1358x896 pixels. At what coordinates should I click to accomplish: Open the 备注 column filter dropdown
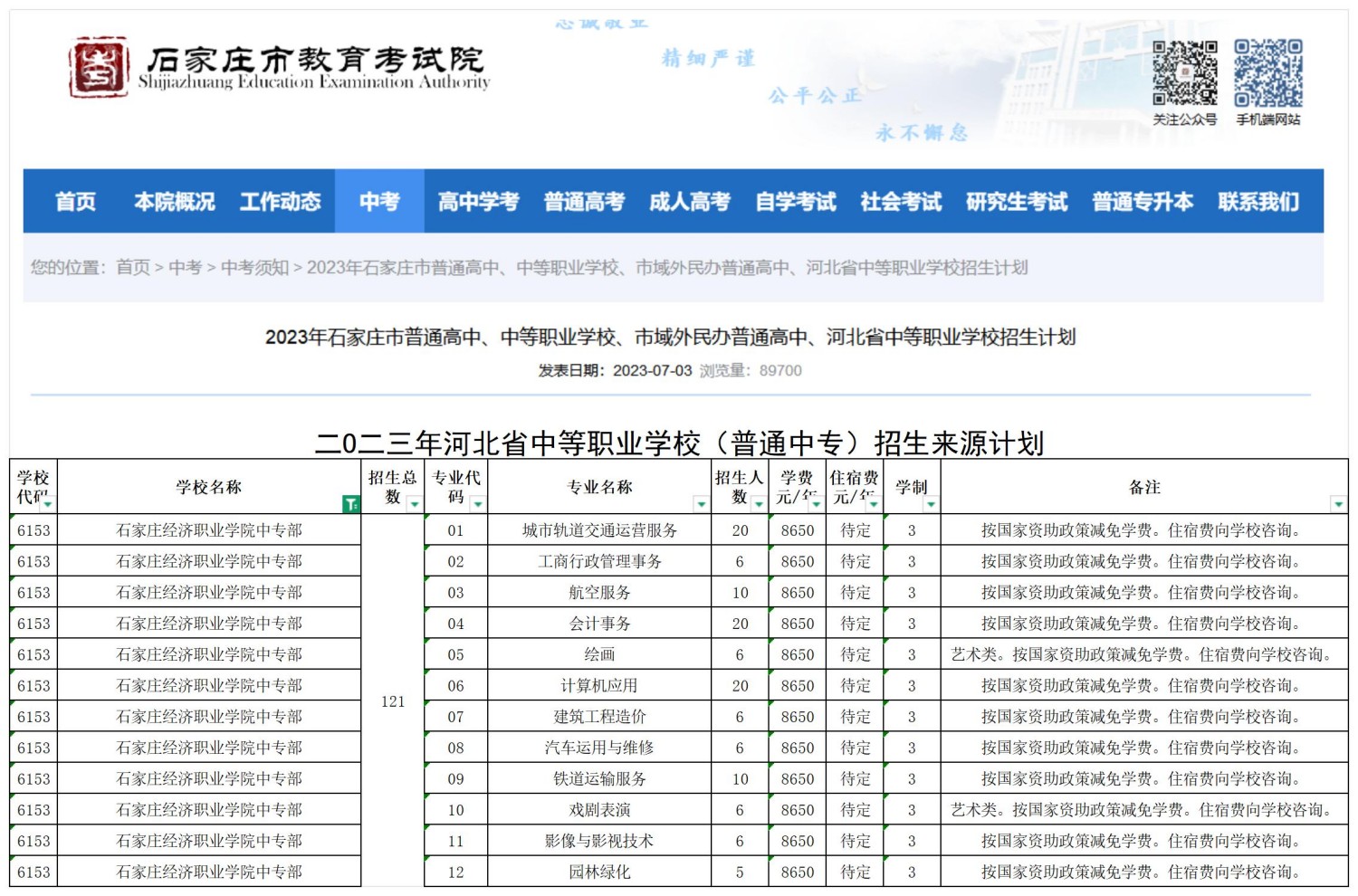tap(1338, 504)
